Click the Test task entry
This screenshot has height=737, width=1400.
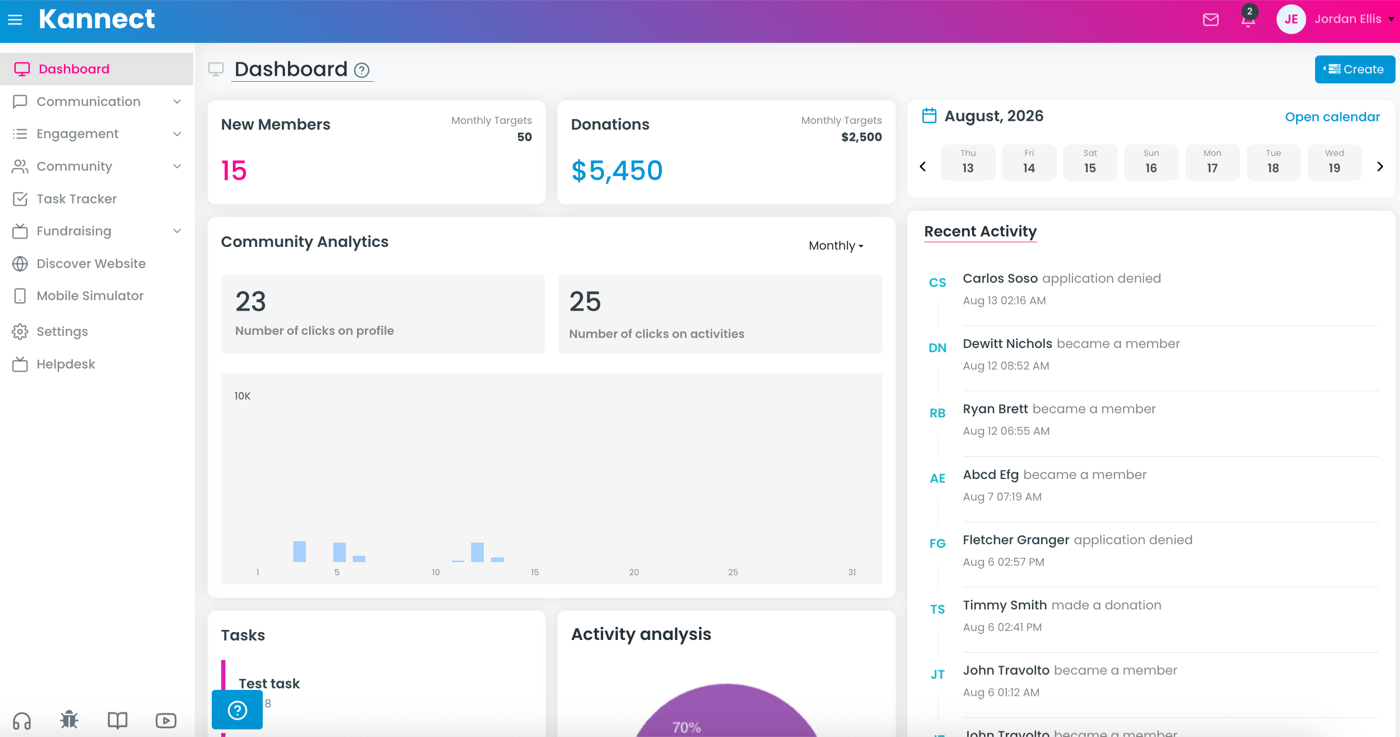pyautogui.click(x=269, y=684)
